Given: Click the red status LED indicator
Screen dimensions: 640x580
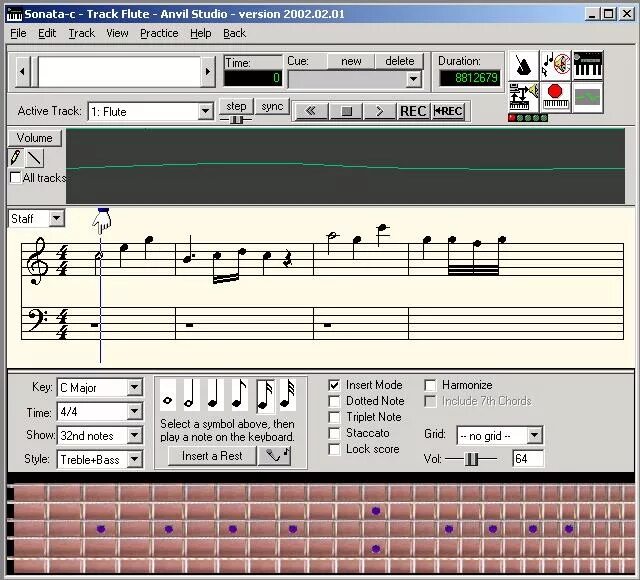Looking at the screenshot, I should pyautogui.click(x=512, y=118).
